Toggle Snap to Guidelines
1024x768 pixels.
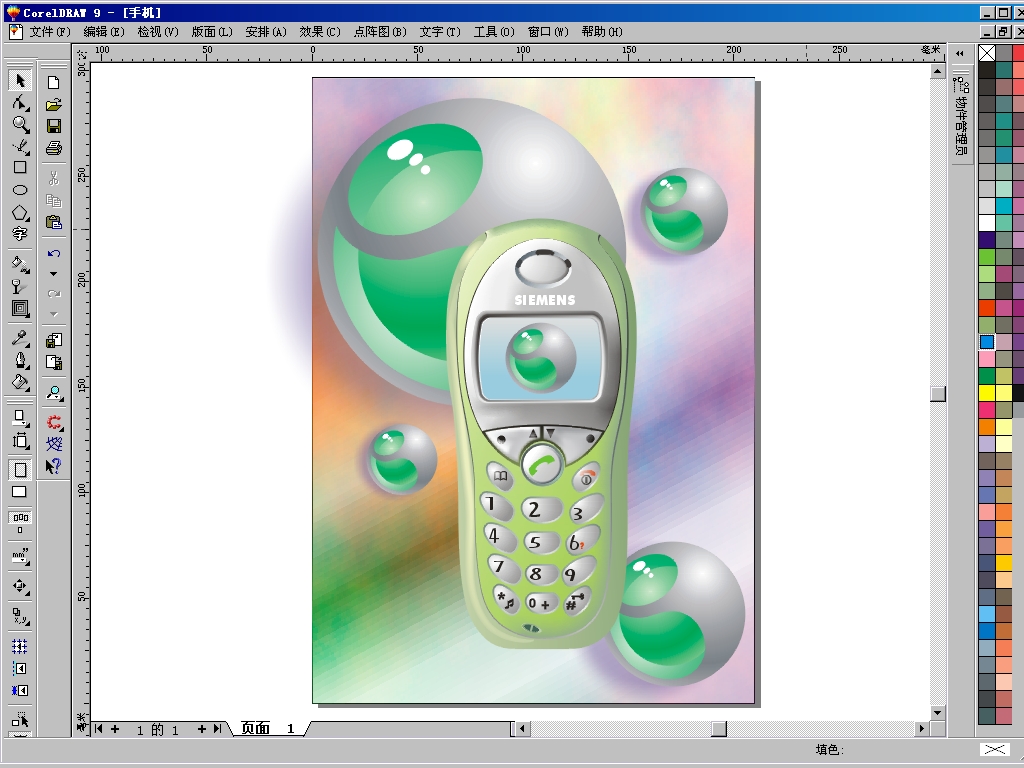click(x=20, y=669)
